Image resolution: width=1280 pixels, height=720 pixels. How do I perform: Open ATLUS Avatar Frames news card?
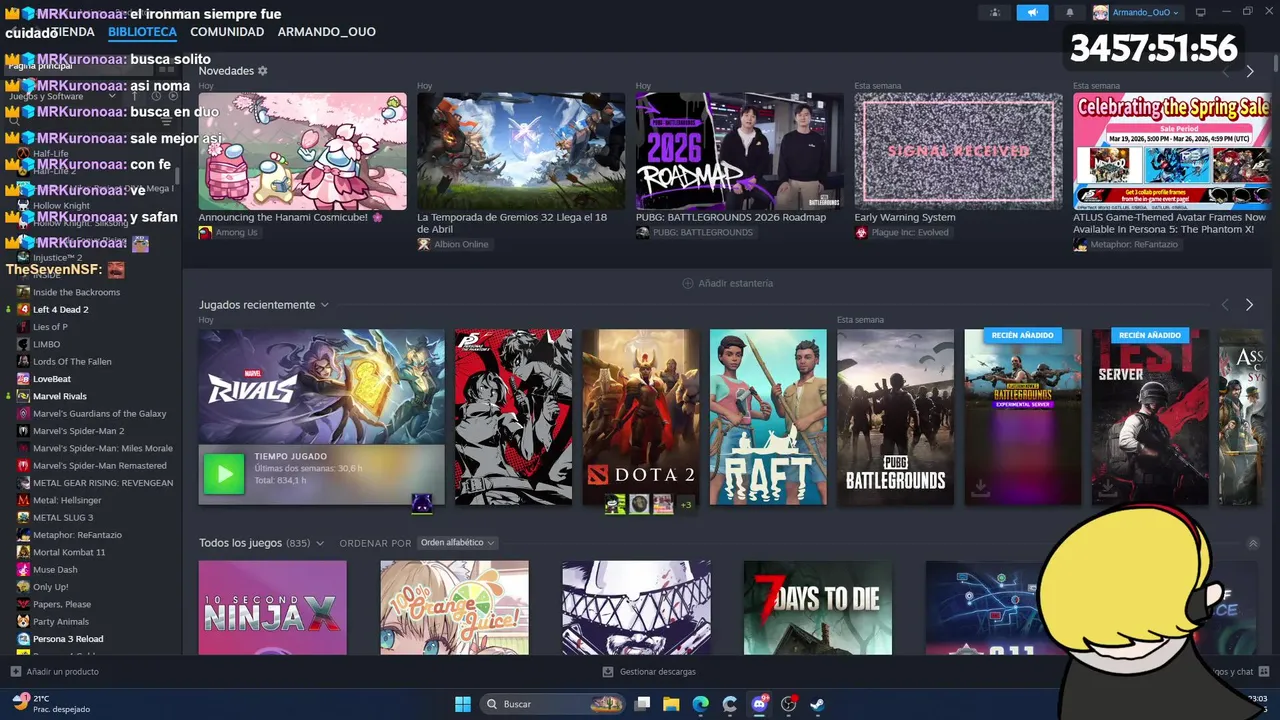click(x=1171, y=151)
